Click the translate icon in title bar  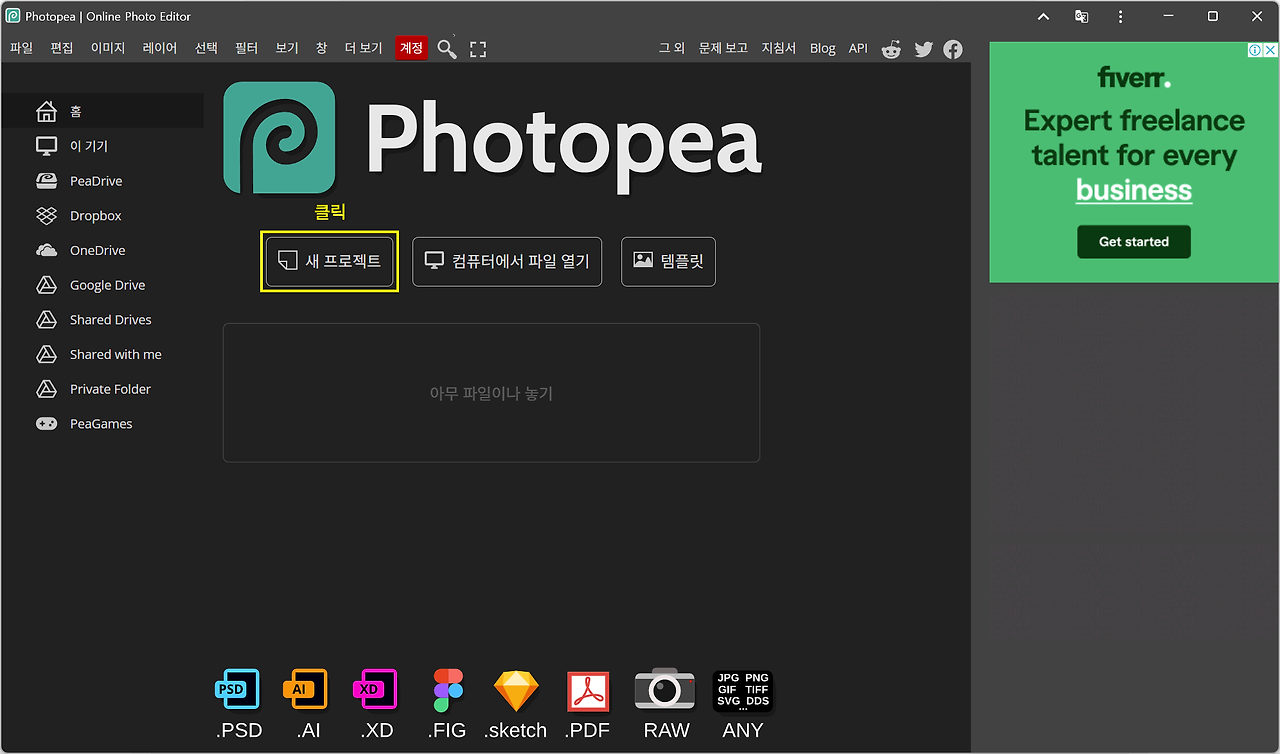click(x=1081, y=16)
